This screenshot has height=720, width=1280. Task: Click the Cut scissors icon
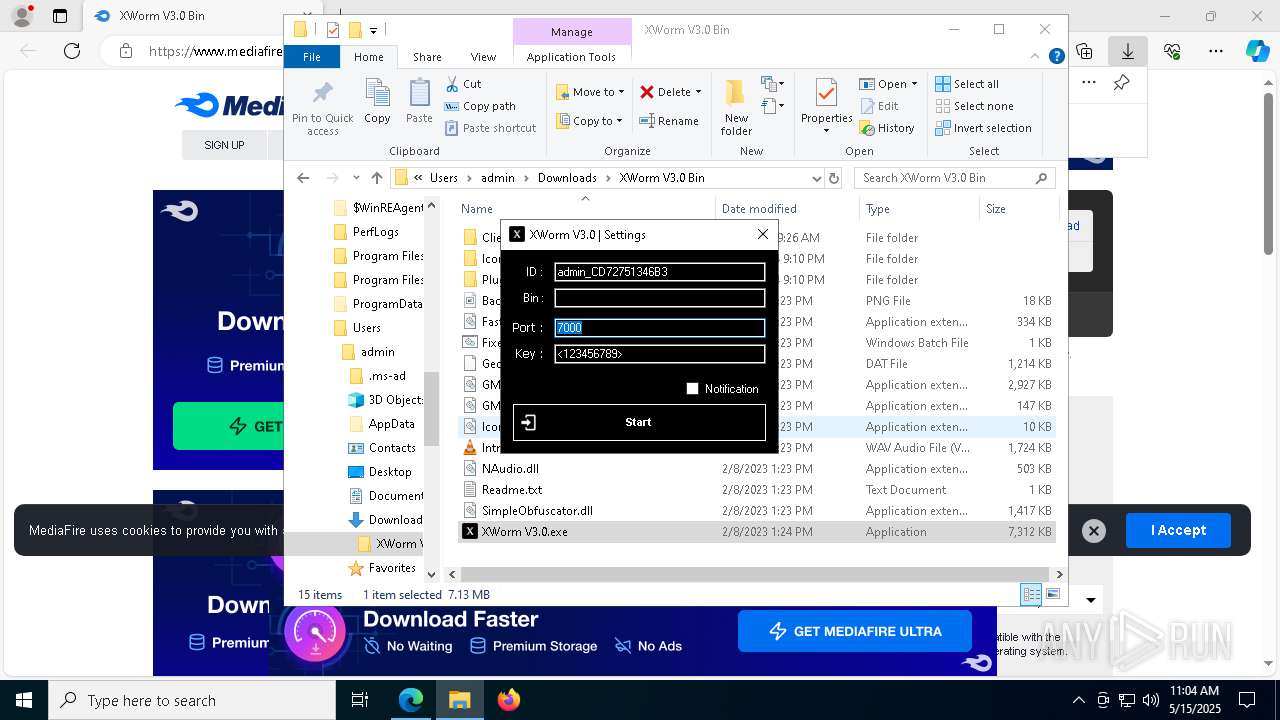click(x=452, y=84)
